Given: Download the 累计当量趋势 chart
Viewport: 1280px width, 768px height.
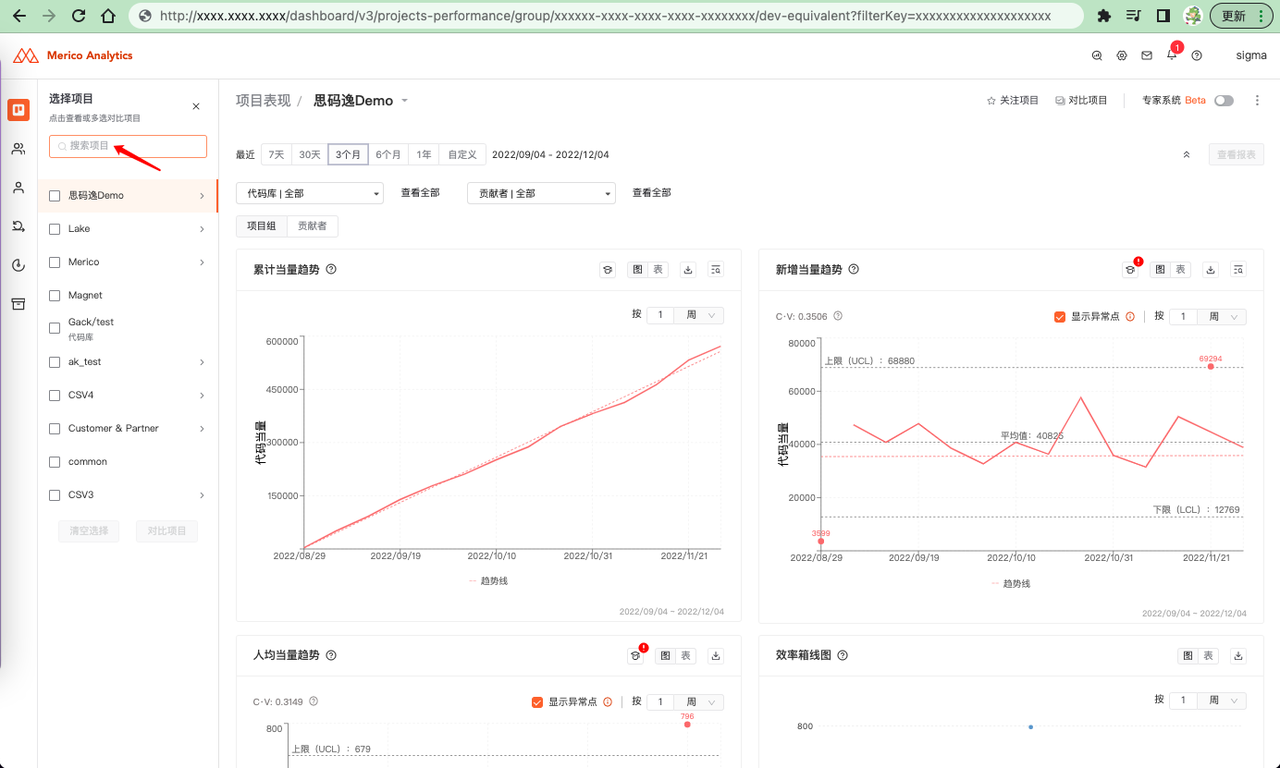Looking at the screenshot, I should click(688, 269).
